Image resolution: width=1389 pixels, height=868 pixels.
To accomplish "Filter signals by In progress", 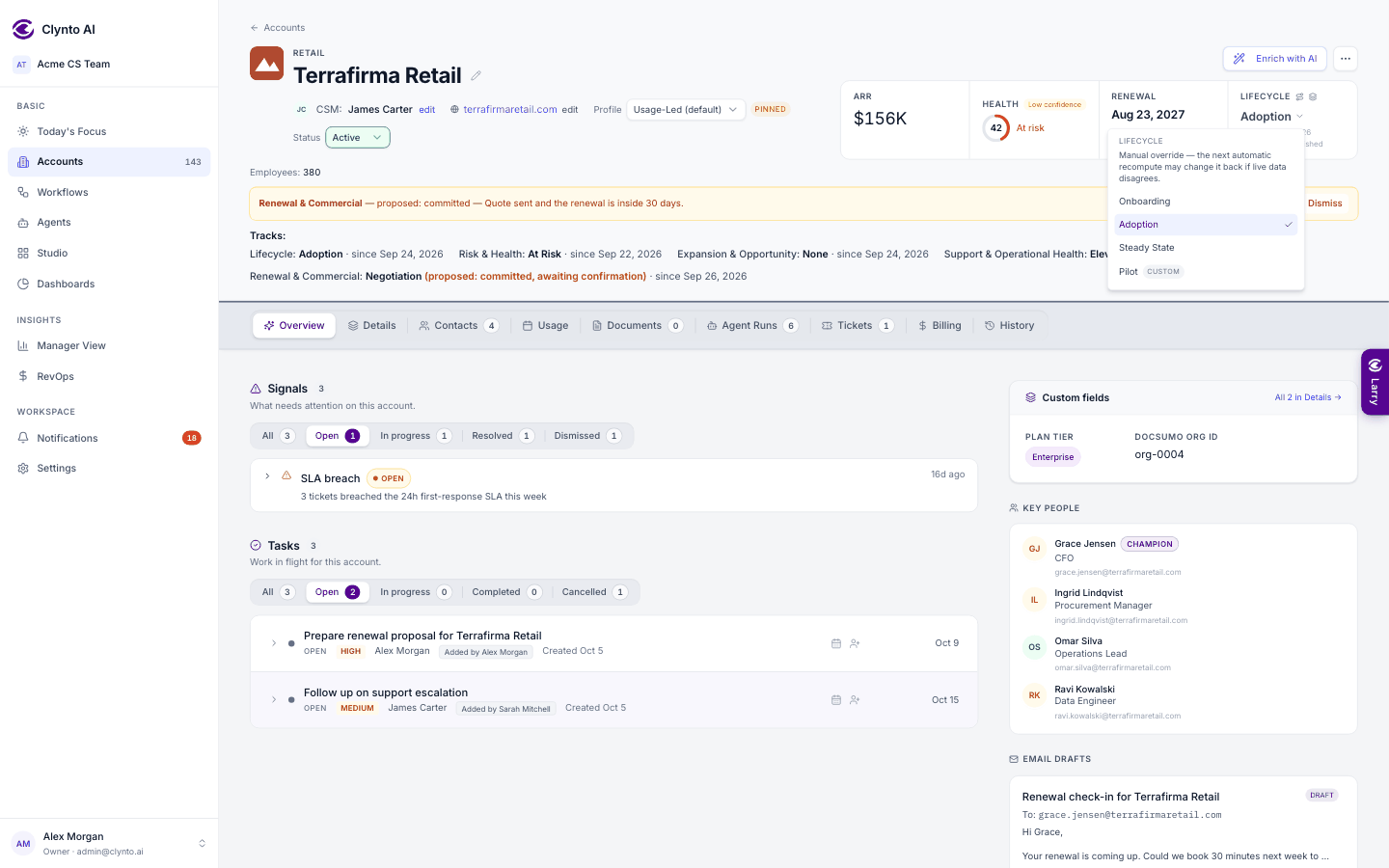I will (415, 436).
